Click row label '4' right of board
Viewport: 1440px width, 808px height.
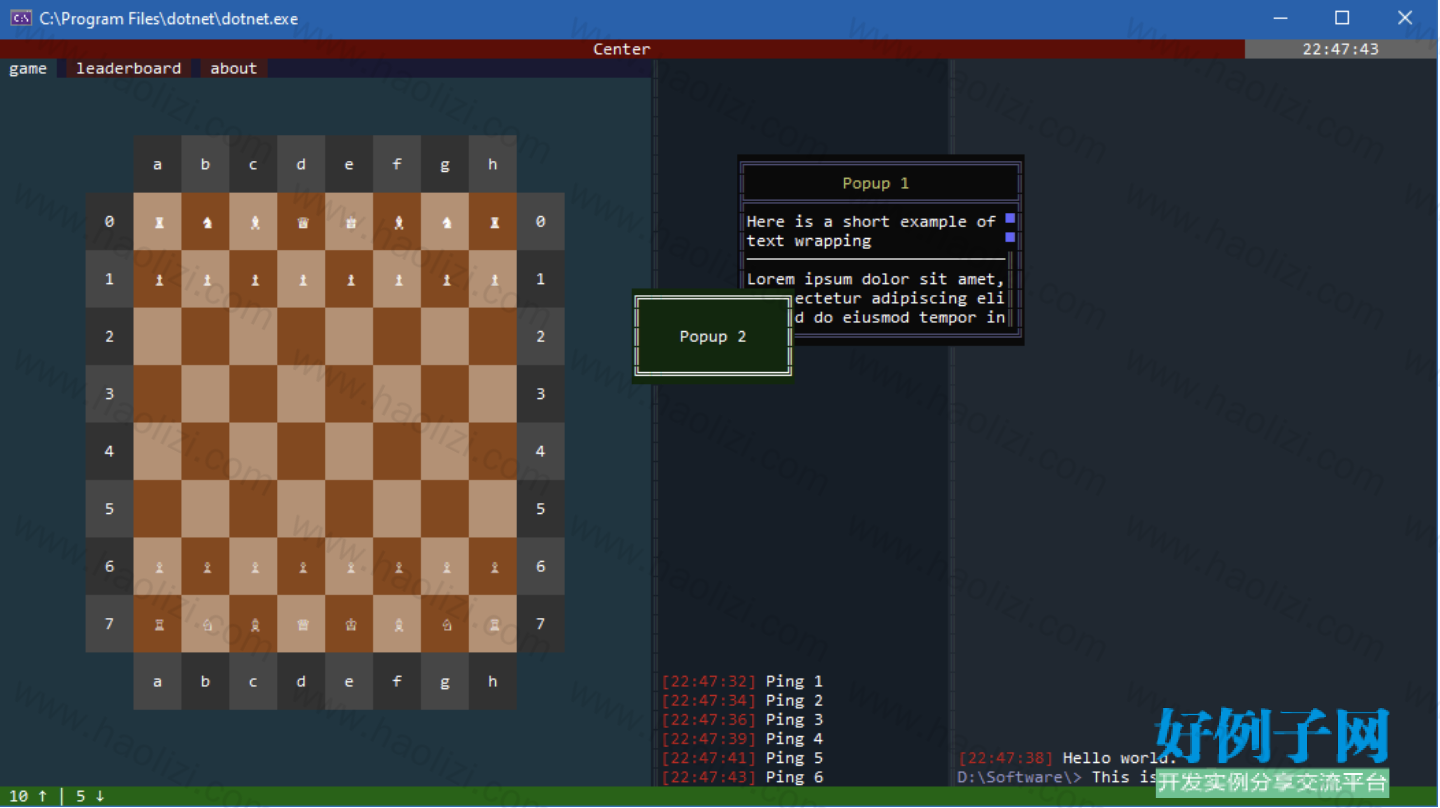(x=541, y=452)
